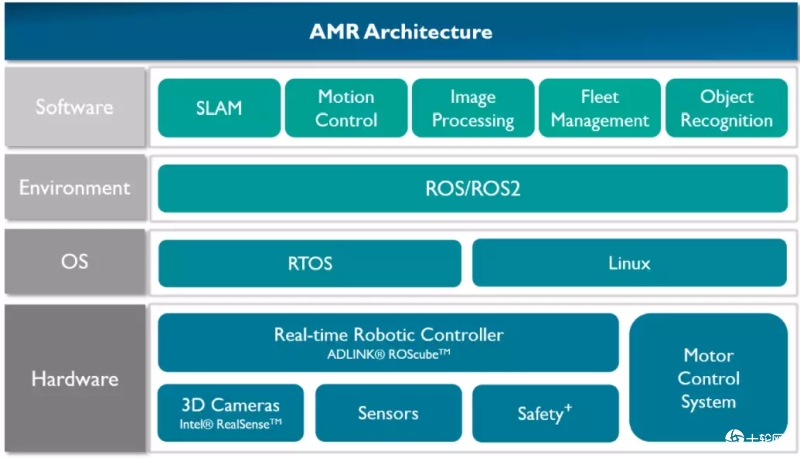Click the ROS/ROS2 environment block
Image resolution: width=800 pixels, height=458 pixels.
(x=473, y=188)
